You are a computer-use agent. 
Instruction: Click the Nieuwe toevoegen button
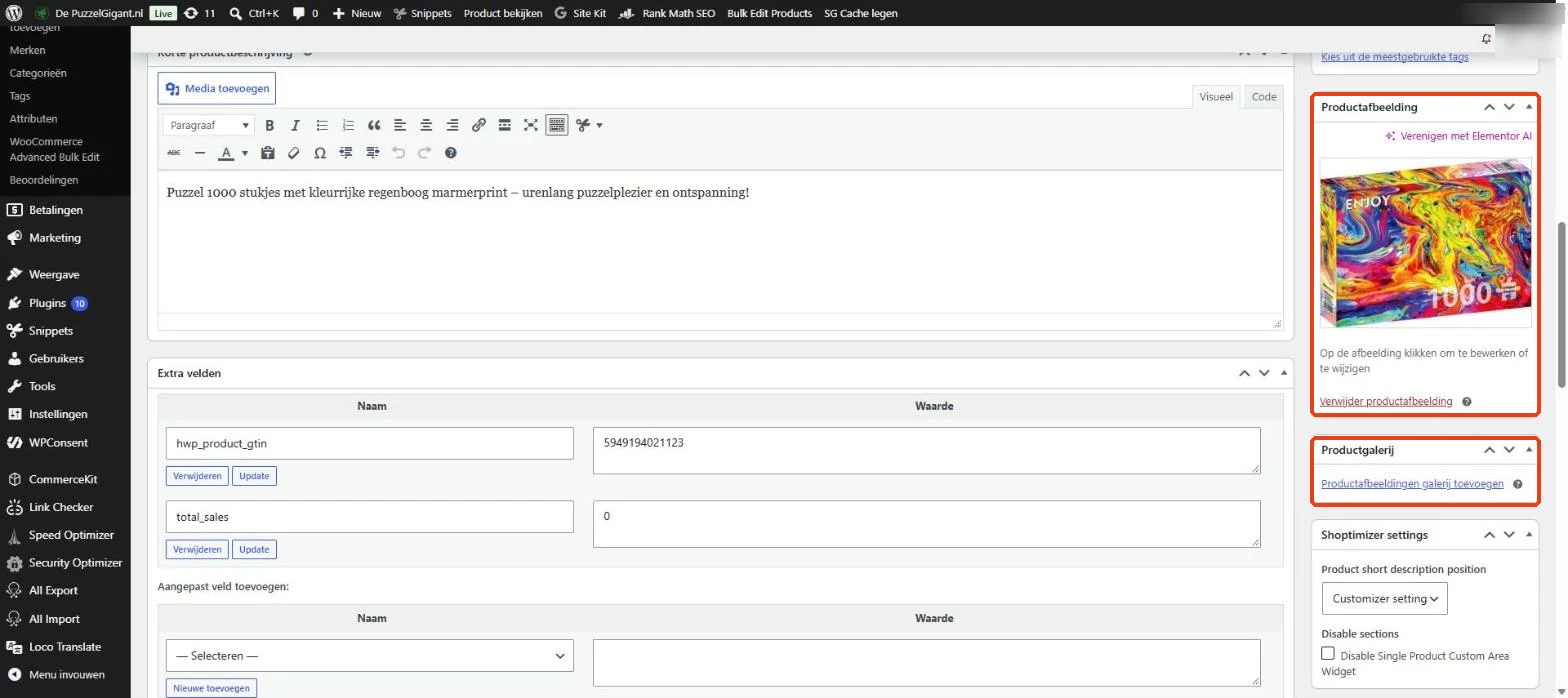(211, 688)
